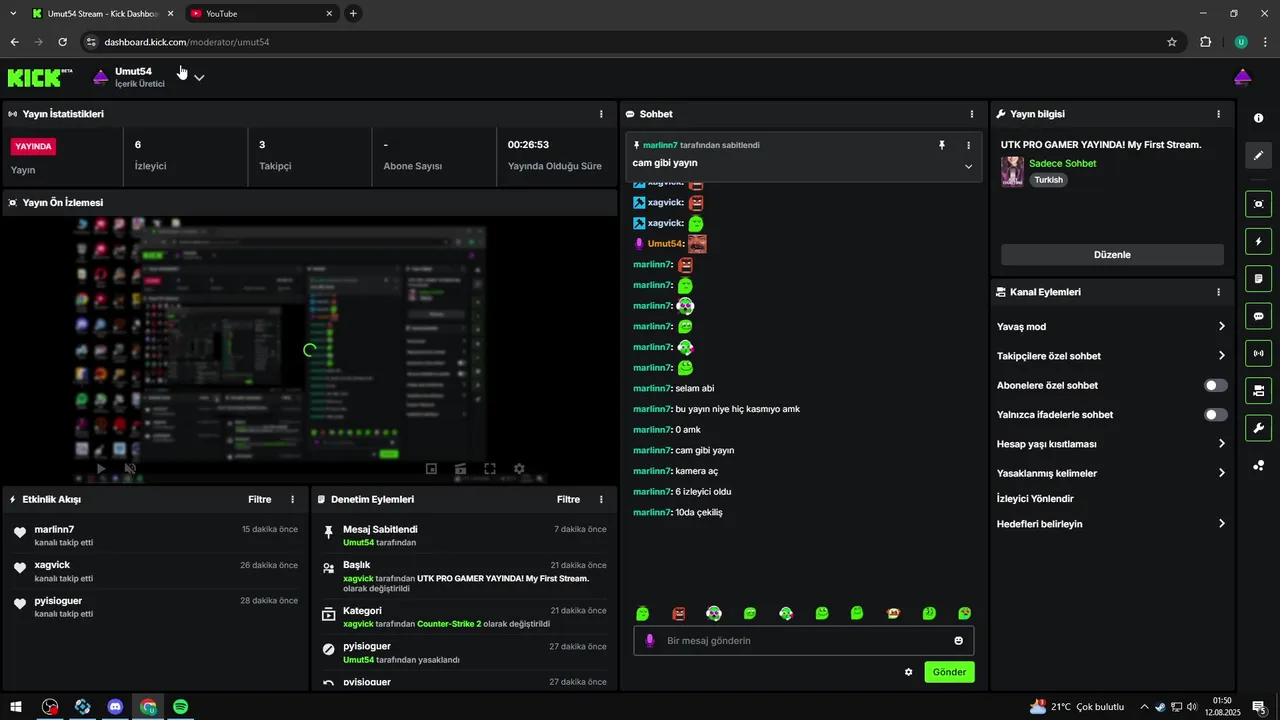Click the pin icon on pinned message
Image resolution: width=1280 pixels, height=720 pixels.
(941, 145)
